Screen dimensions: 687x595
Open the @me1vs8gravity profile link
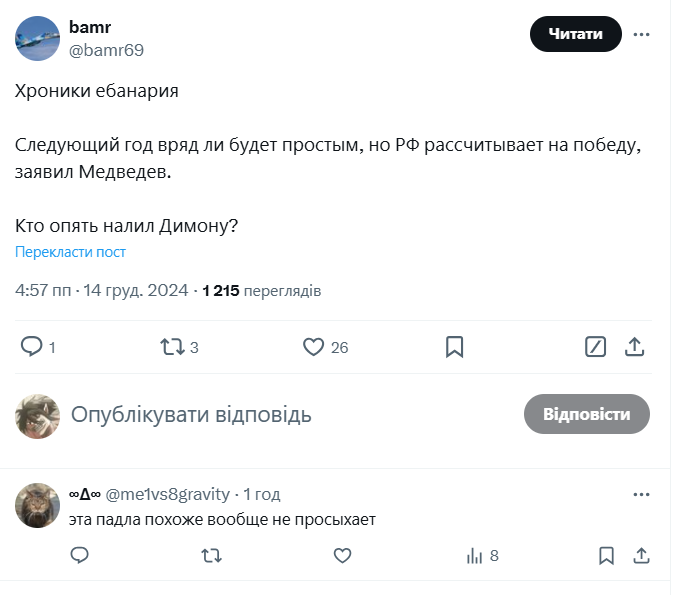click(x=167, y=494)
